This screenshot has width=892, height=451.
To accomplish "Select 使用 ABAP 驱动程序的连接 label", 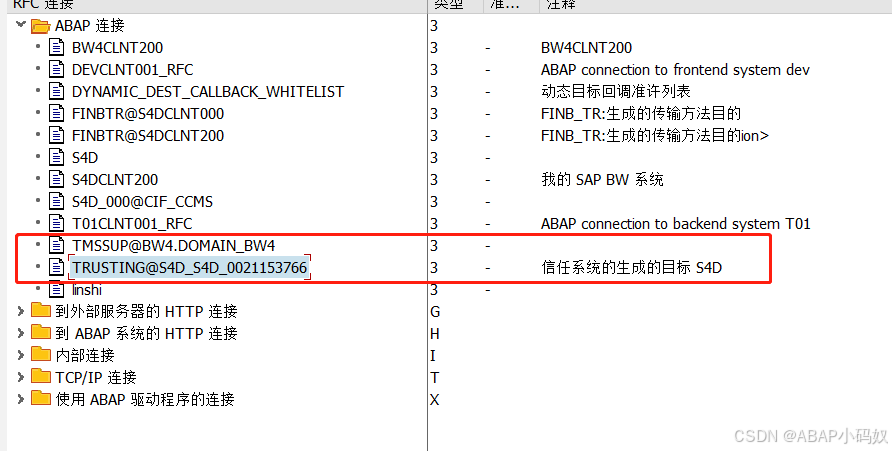I will tap(144, 399).
